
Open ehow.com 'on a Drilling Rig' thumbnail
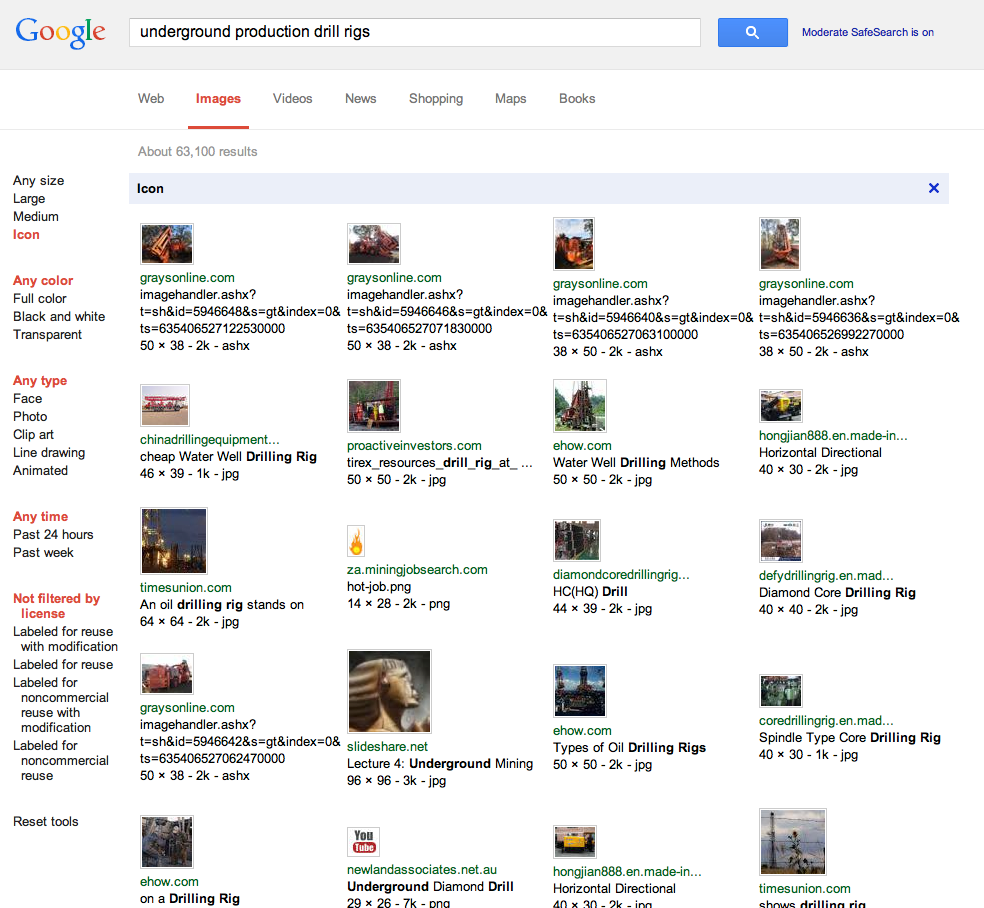pos(167,841)
